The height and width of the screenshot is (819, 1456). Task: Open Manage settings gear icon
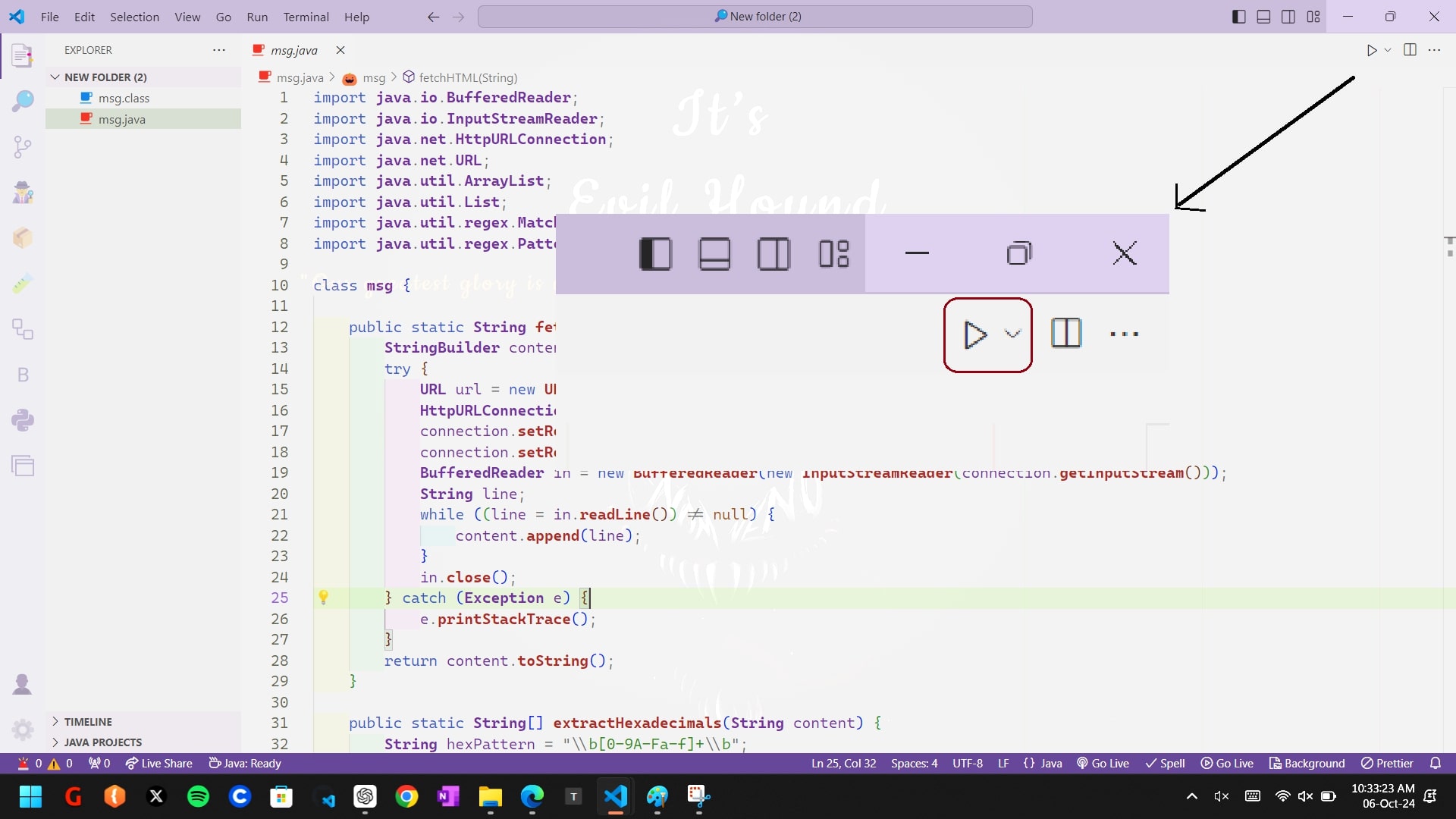pyautogui.click(x=23, y=730)
